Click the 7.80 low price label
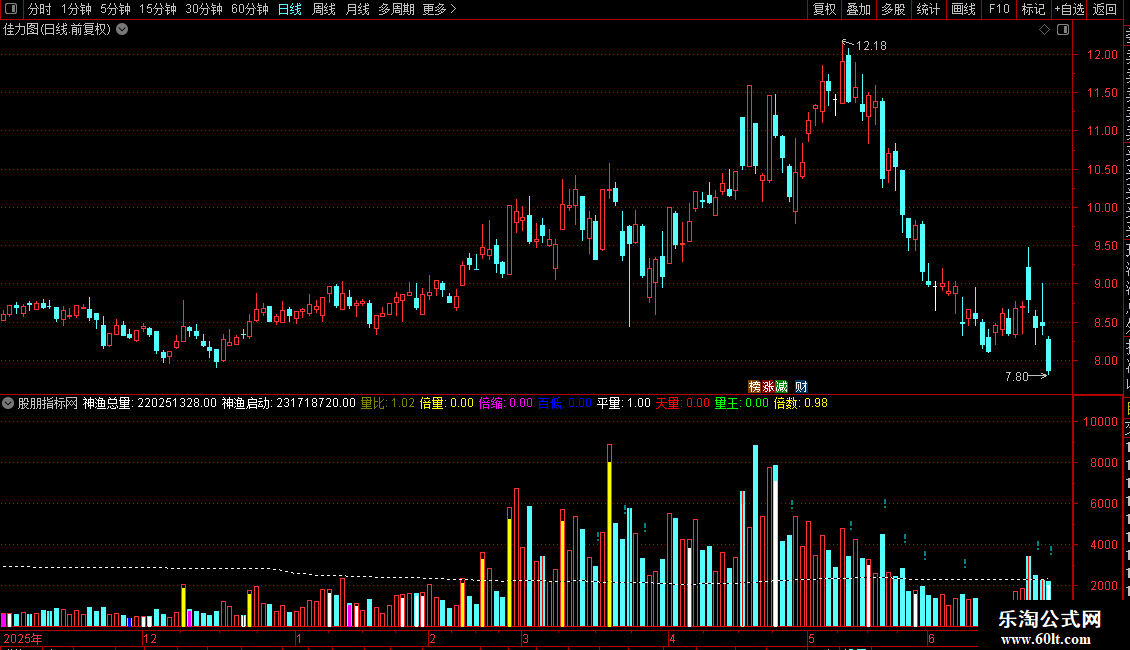Screen dimensions: 1130x650 (x=1016, y=377)
